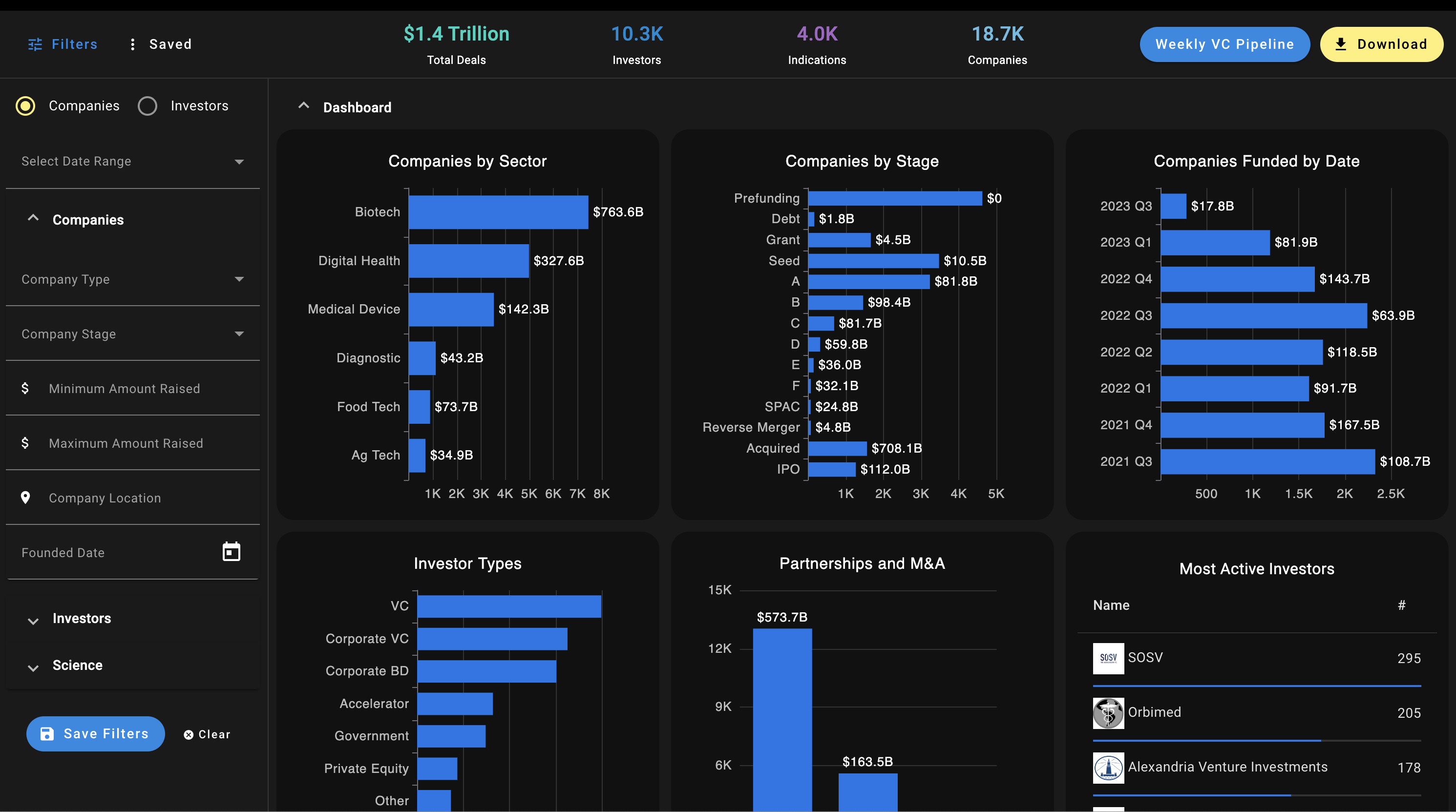Select the Investors radio button
Image resolution: width=1456 pixels, height=812 pixels.
(x=148, y=105)
